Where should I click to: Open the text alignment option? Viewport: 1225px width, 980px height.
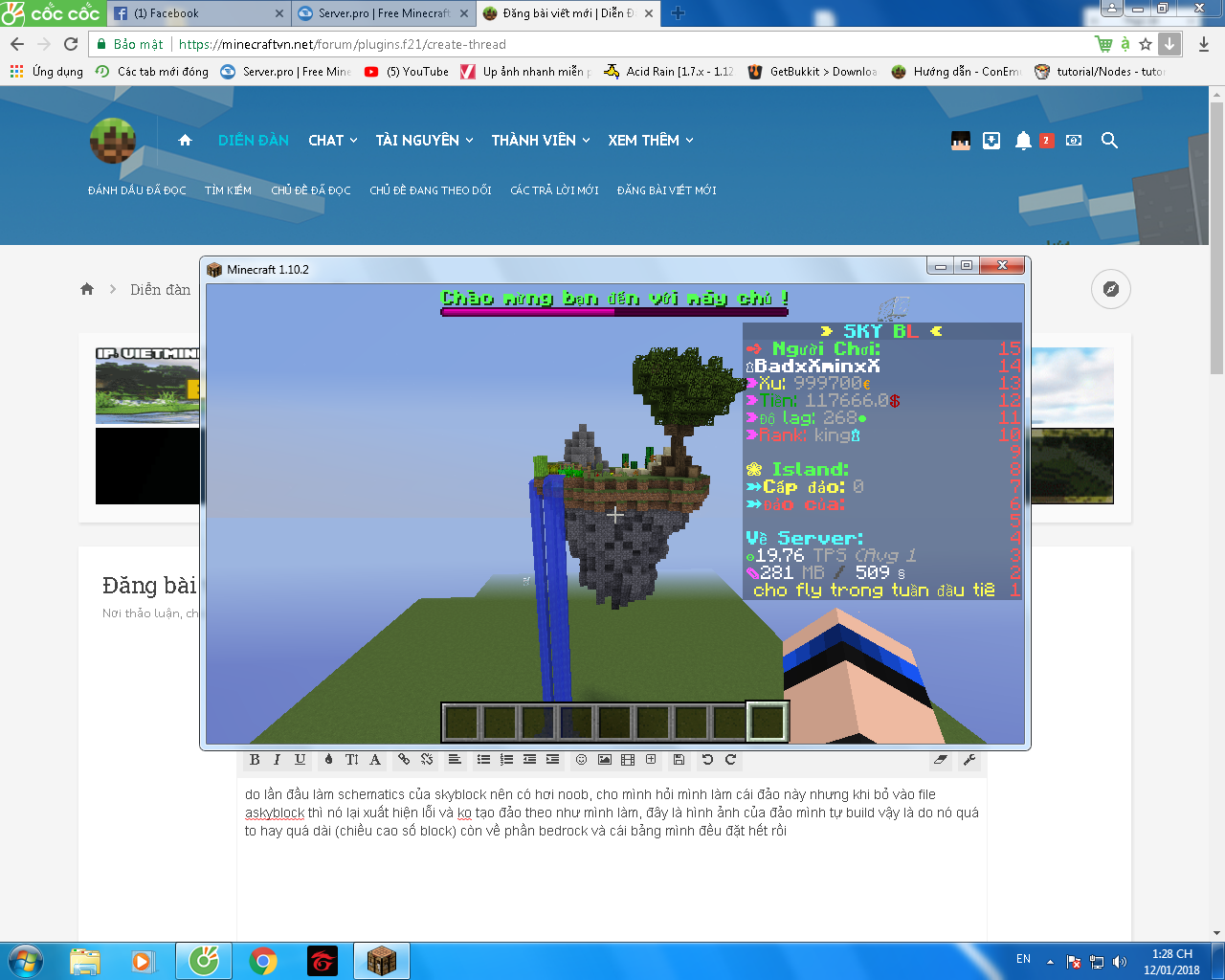(455, 760)
